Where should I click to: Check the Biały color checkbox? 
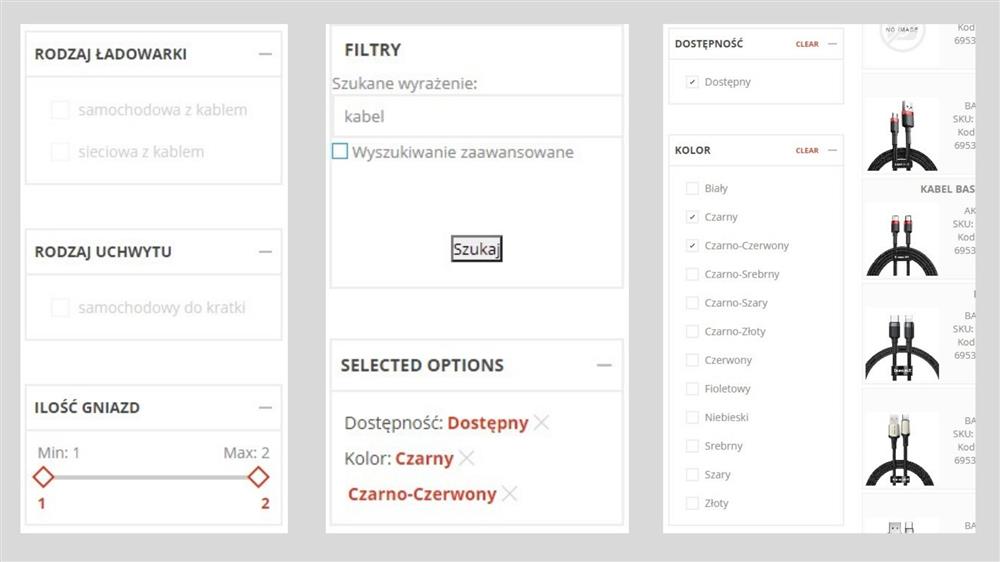click(692, 188)
